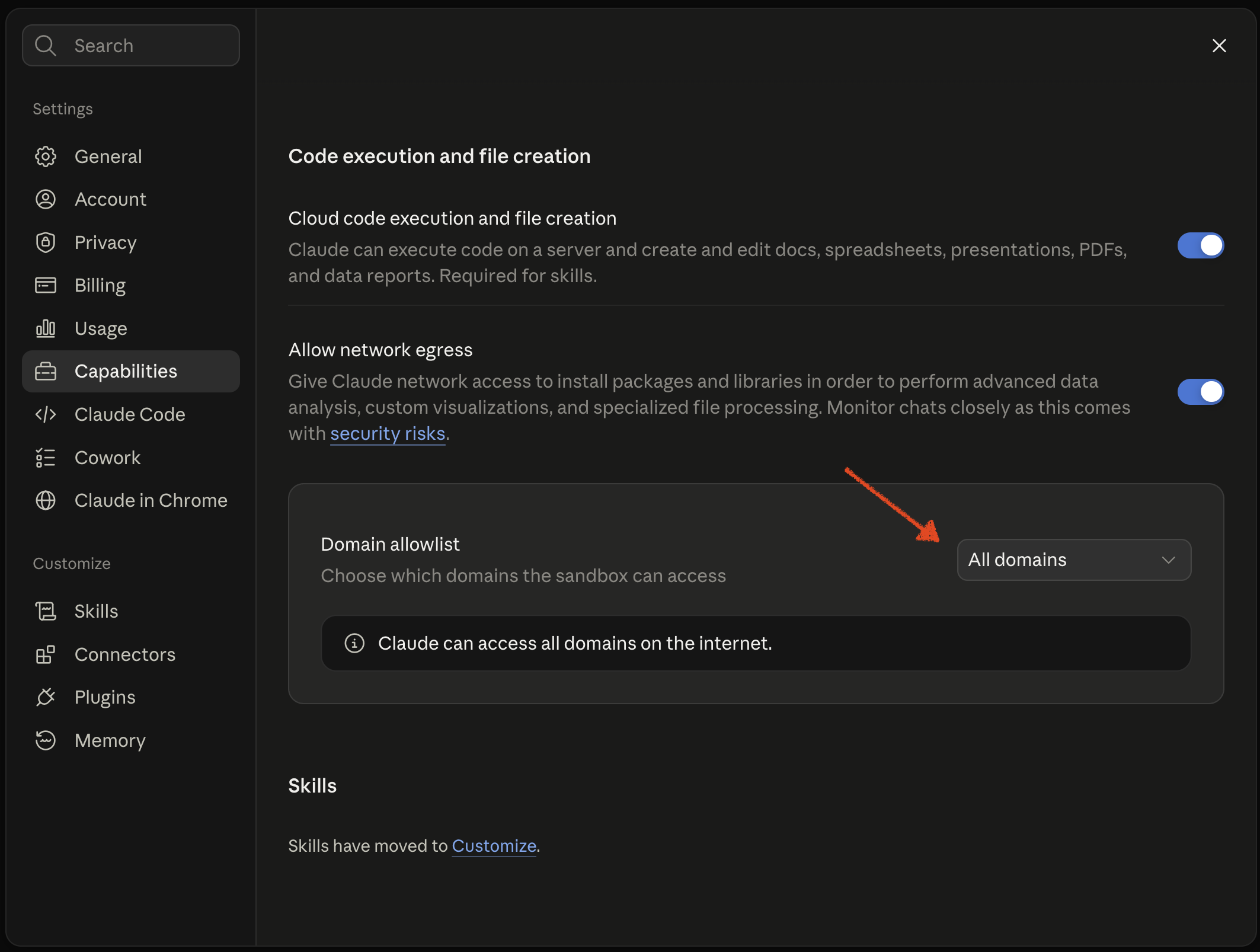Open Claude Code settings
This screenshot has width=1260, height=952.
click(x=131, y=414)
